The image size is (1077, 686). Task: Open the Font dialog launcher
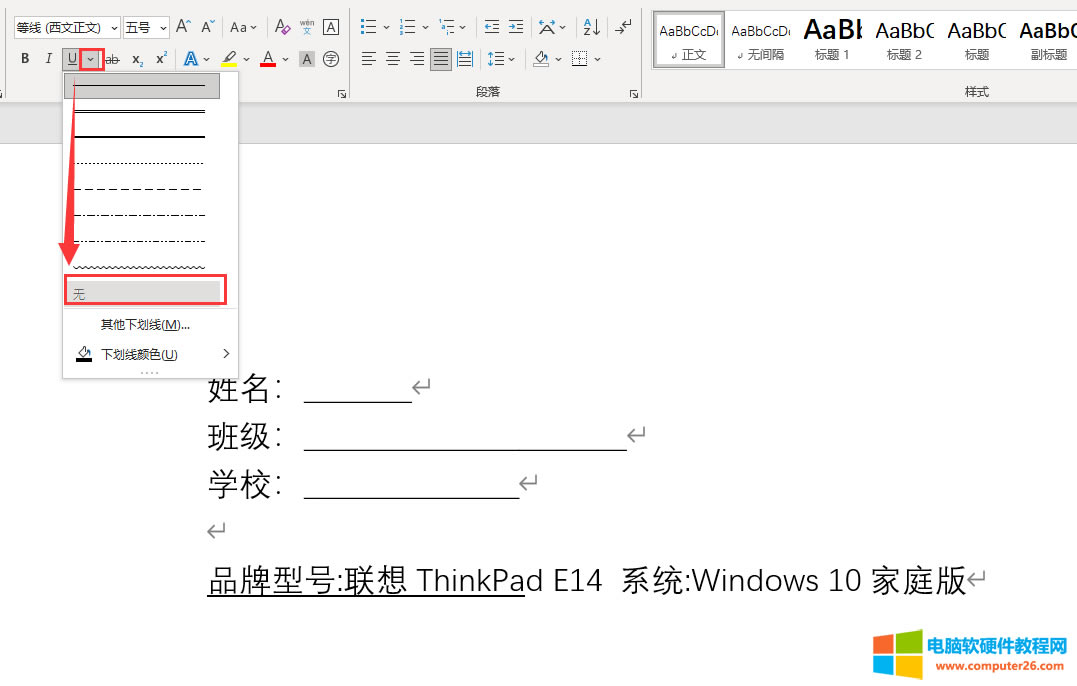[342, 94]
